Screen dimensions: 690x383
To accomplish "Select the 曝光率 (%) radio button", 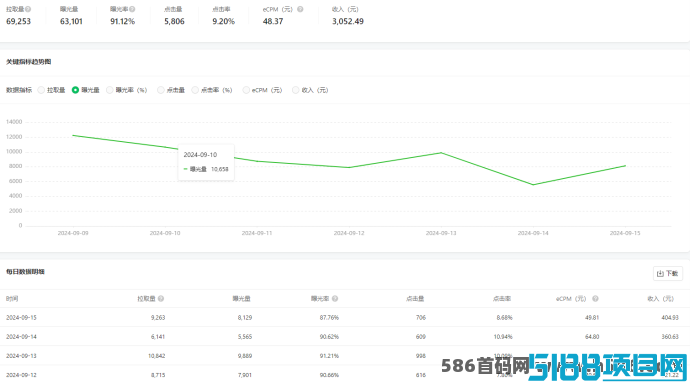I will pos(110,90).
